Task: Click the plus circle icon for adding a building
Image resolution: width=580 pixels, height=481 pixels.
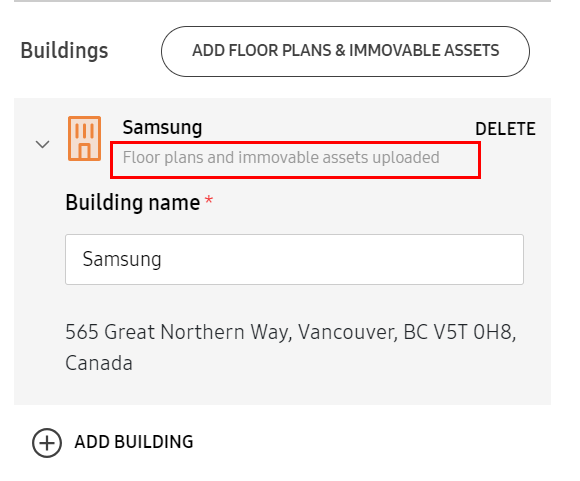Action: [47, 443]
